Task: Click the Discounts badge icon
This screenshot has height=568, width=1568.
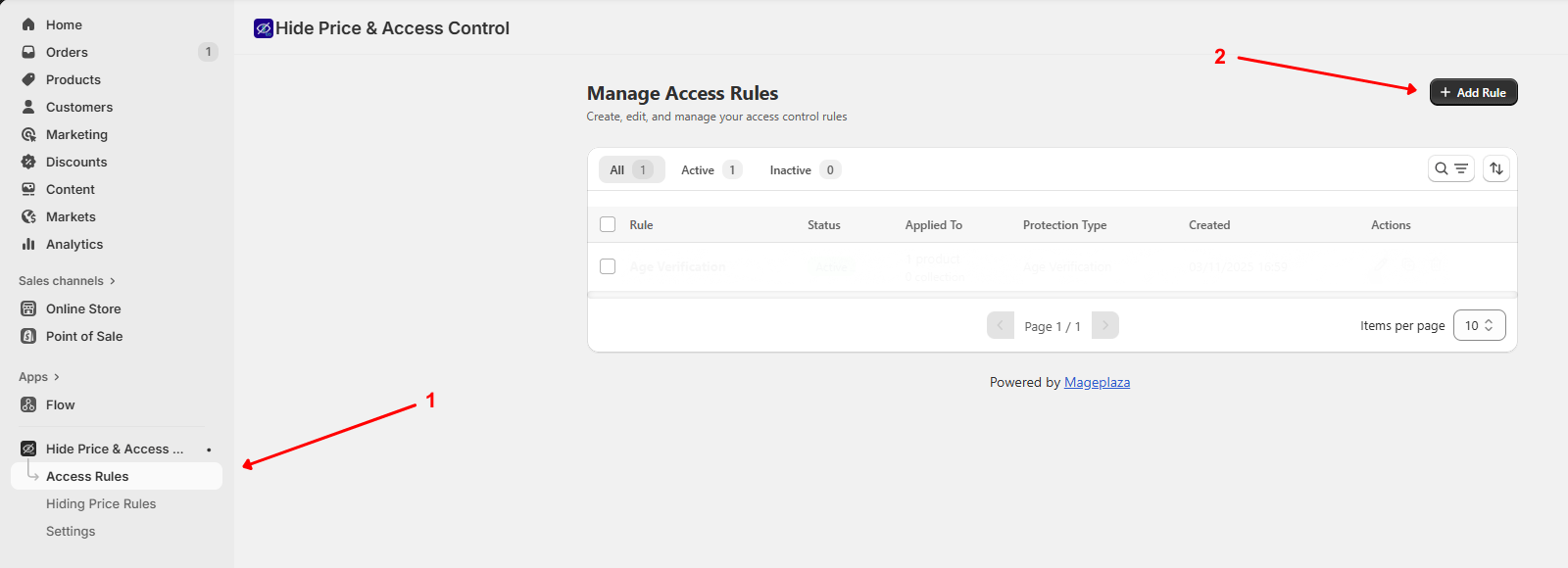Action: (28, 162)
